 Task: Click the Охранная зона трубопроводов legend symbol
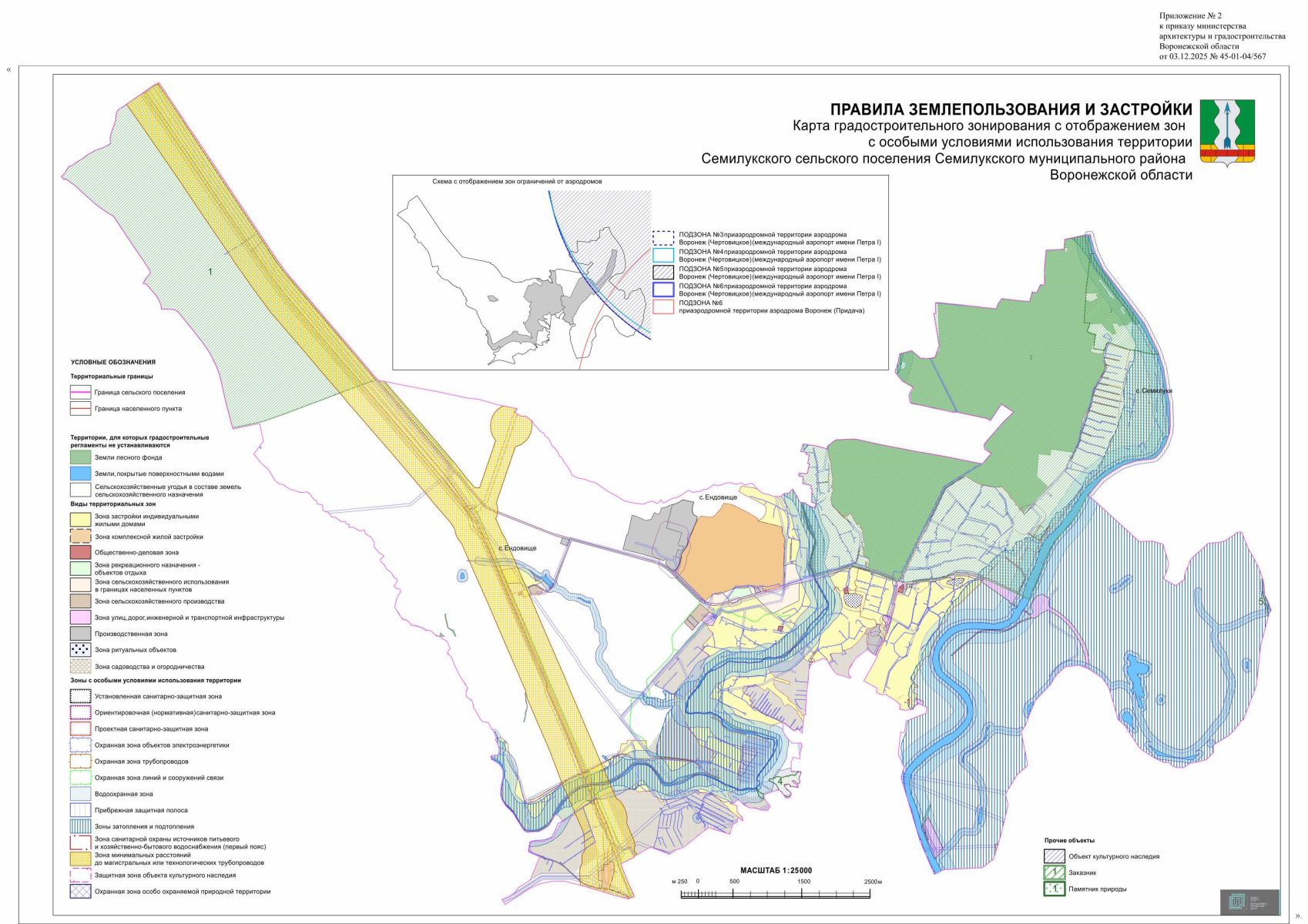click(x=80, y=762)
